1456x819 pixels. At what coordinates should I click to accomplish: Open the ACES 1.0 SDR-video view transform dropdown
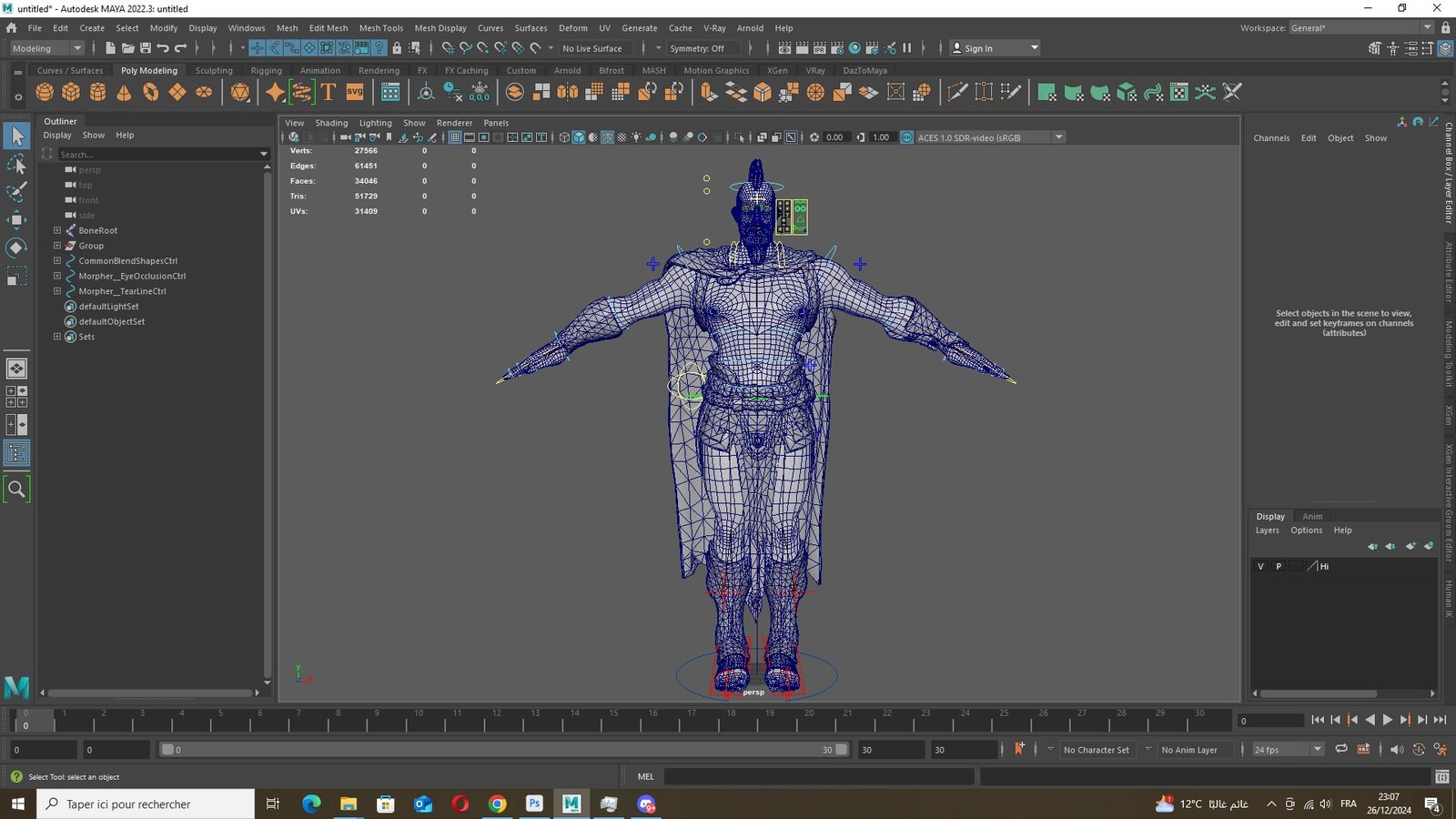(989, 137)
